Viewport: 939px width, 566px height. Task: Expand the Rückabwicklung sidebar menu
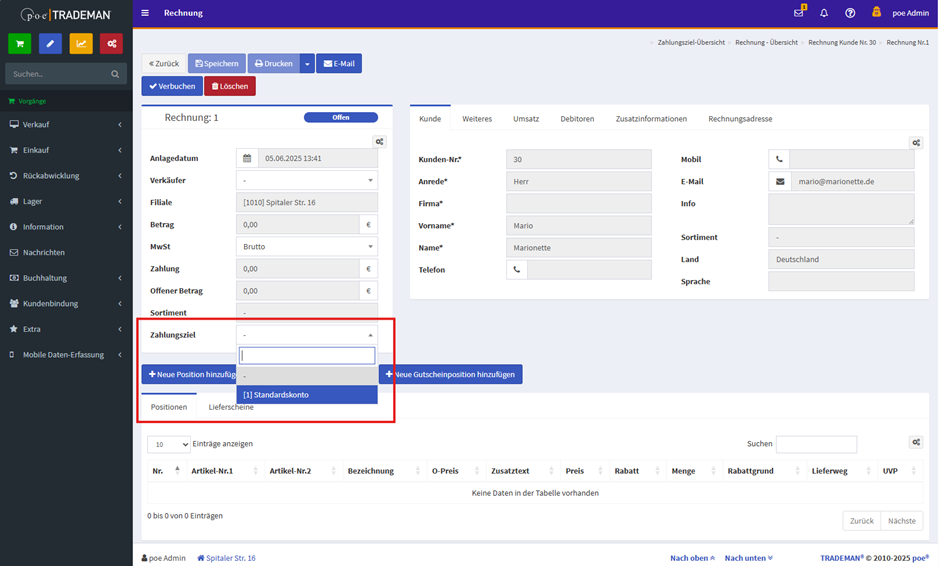point(66,175)
